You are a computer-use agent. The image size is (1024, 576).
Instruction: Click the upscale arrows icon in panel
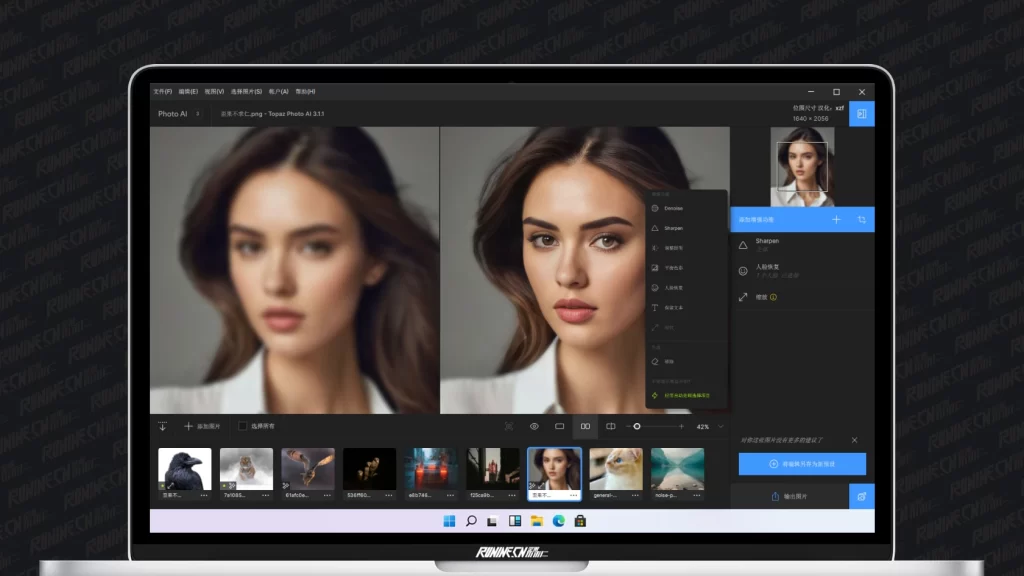coord(743,297)
